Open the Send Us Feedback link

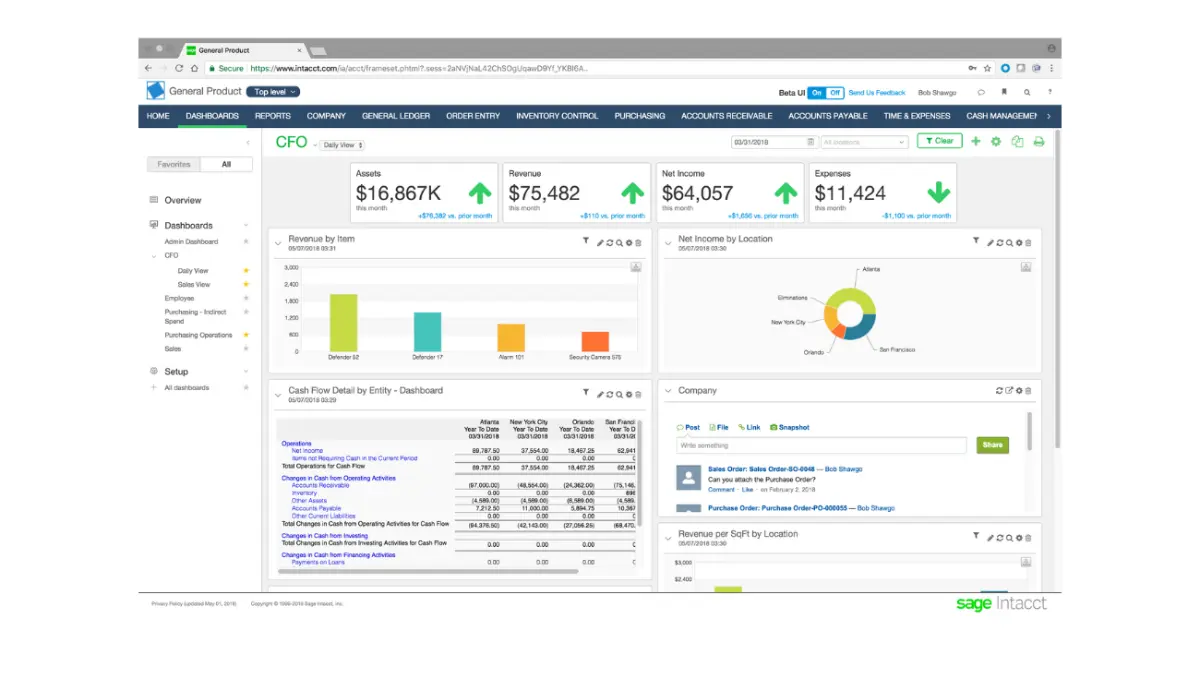pos(877,92)
